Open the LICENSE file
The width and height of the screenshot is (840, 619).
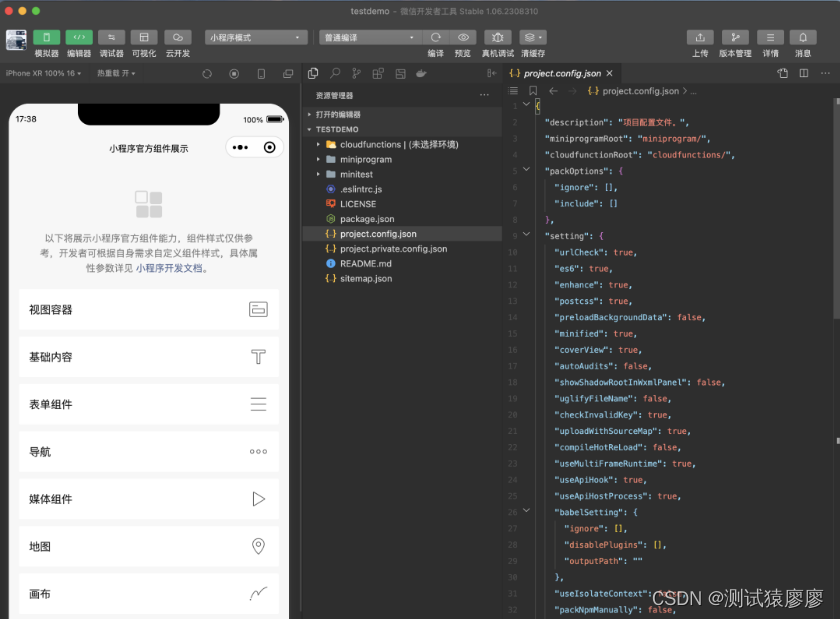(x=404, y=204)
